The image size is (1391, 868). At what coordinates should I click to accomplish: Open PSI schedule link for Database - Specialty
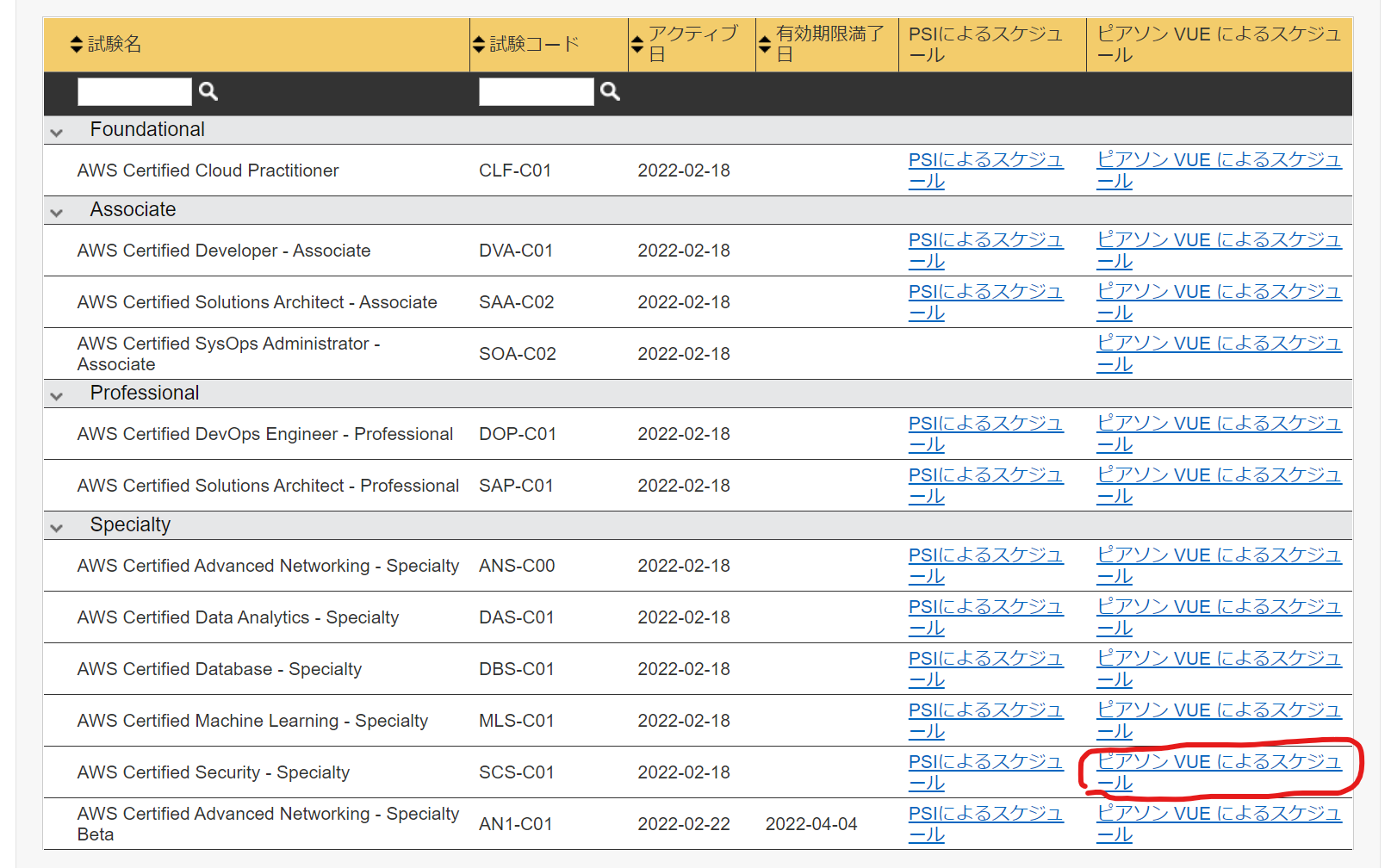click(986, 669)
